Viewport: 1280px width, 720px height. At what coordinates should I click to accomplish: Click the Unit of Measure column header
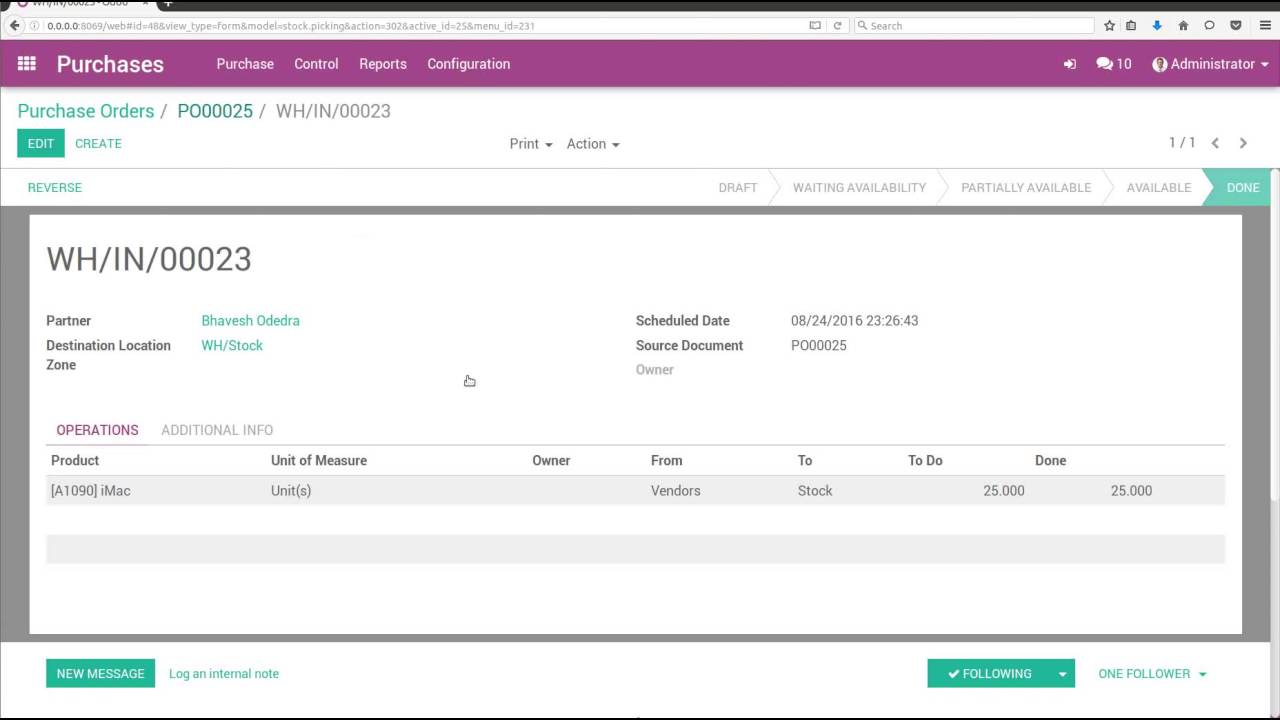319,461
